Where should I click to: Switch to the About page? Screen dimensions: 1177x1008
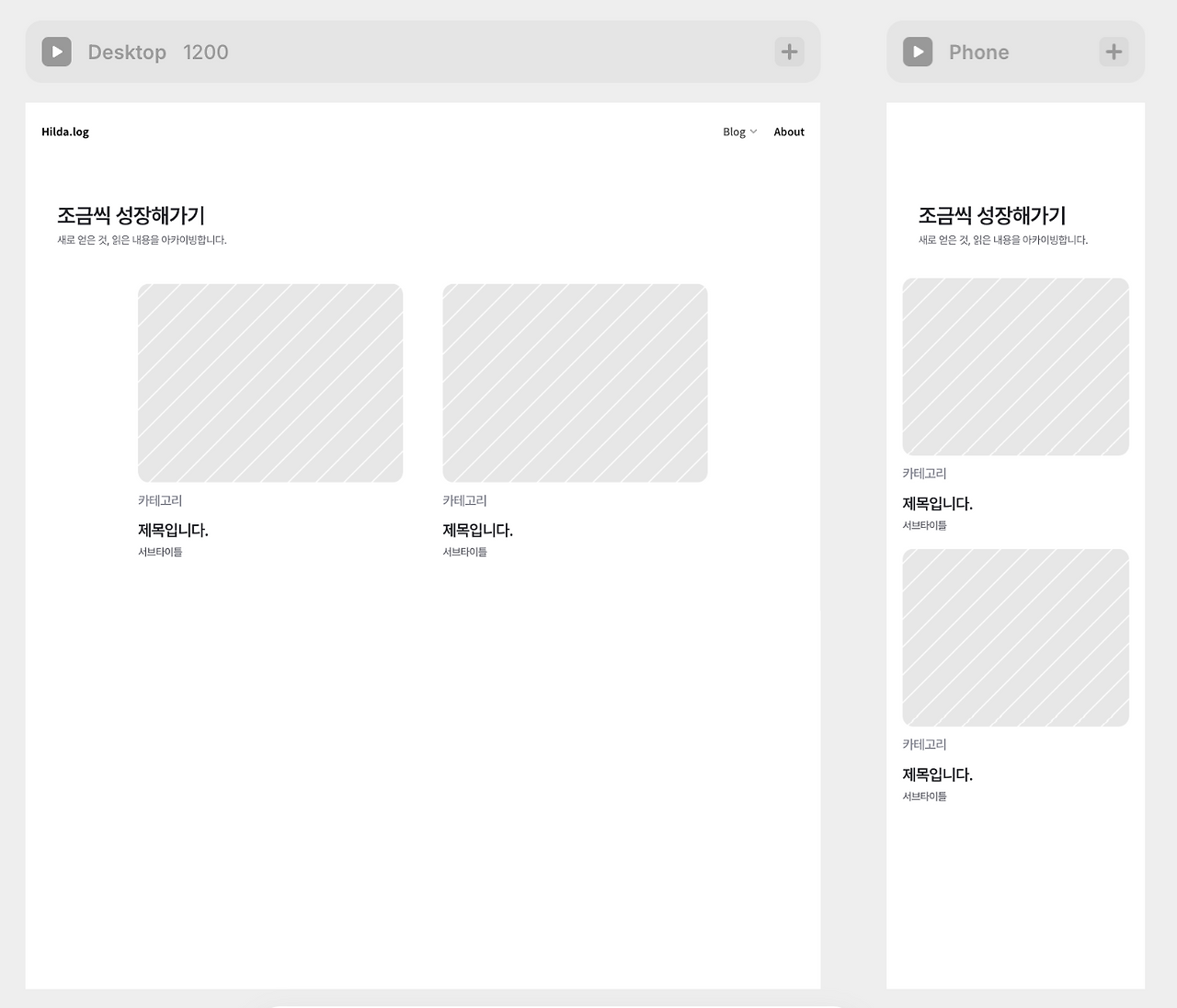click(x=788, y=132)
